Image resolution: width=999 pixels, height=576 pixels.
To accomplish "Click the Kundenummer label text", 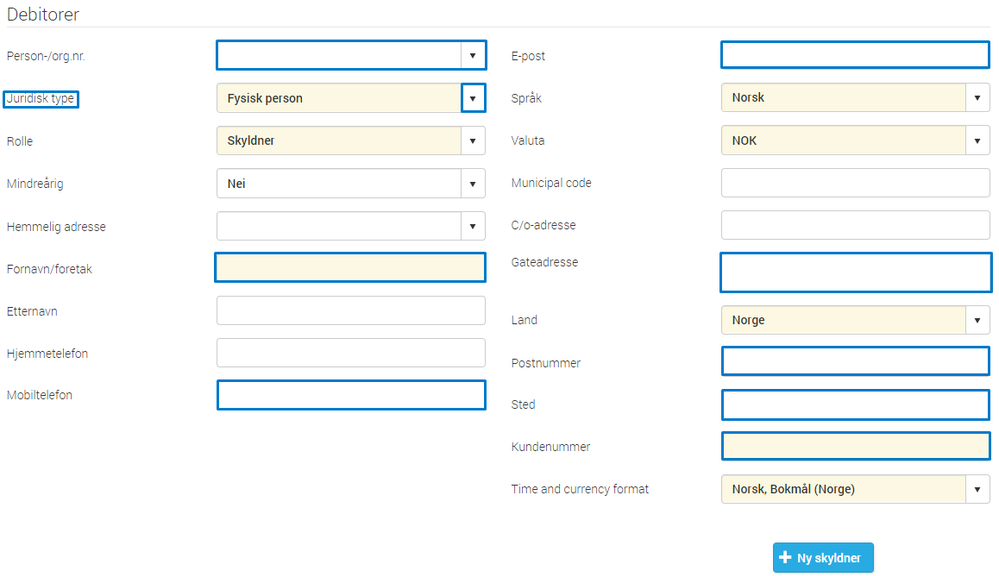I will tap(550, 447).
